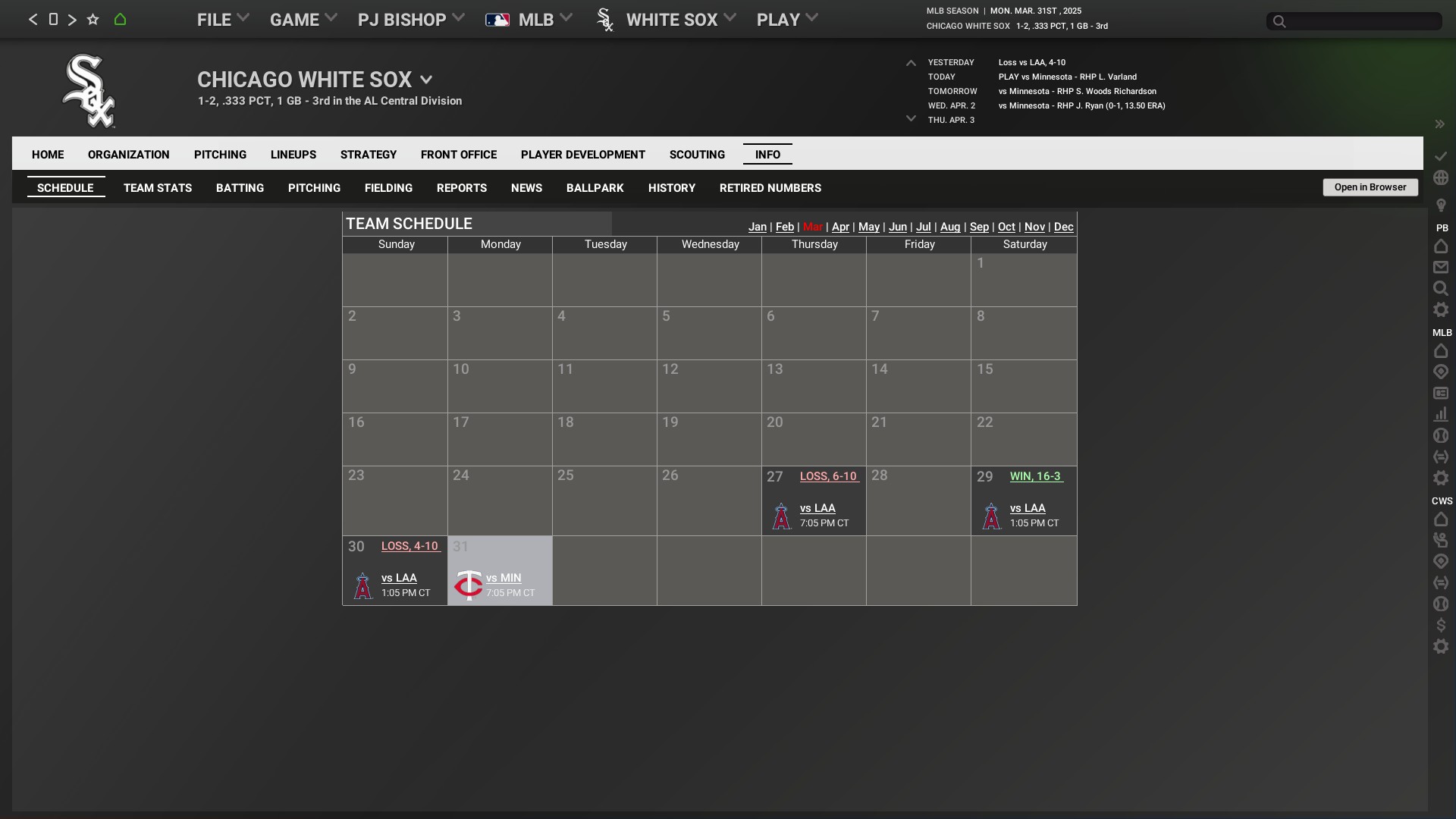This screenshot has height=819, width=1456.
Task: Jump to the Apr month link
Action: [840, 227]
